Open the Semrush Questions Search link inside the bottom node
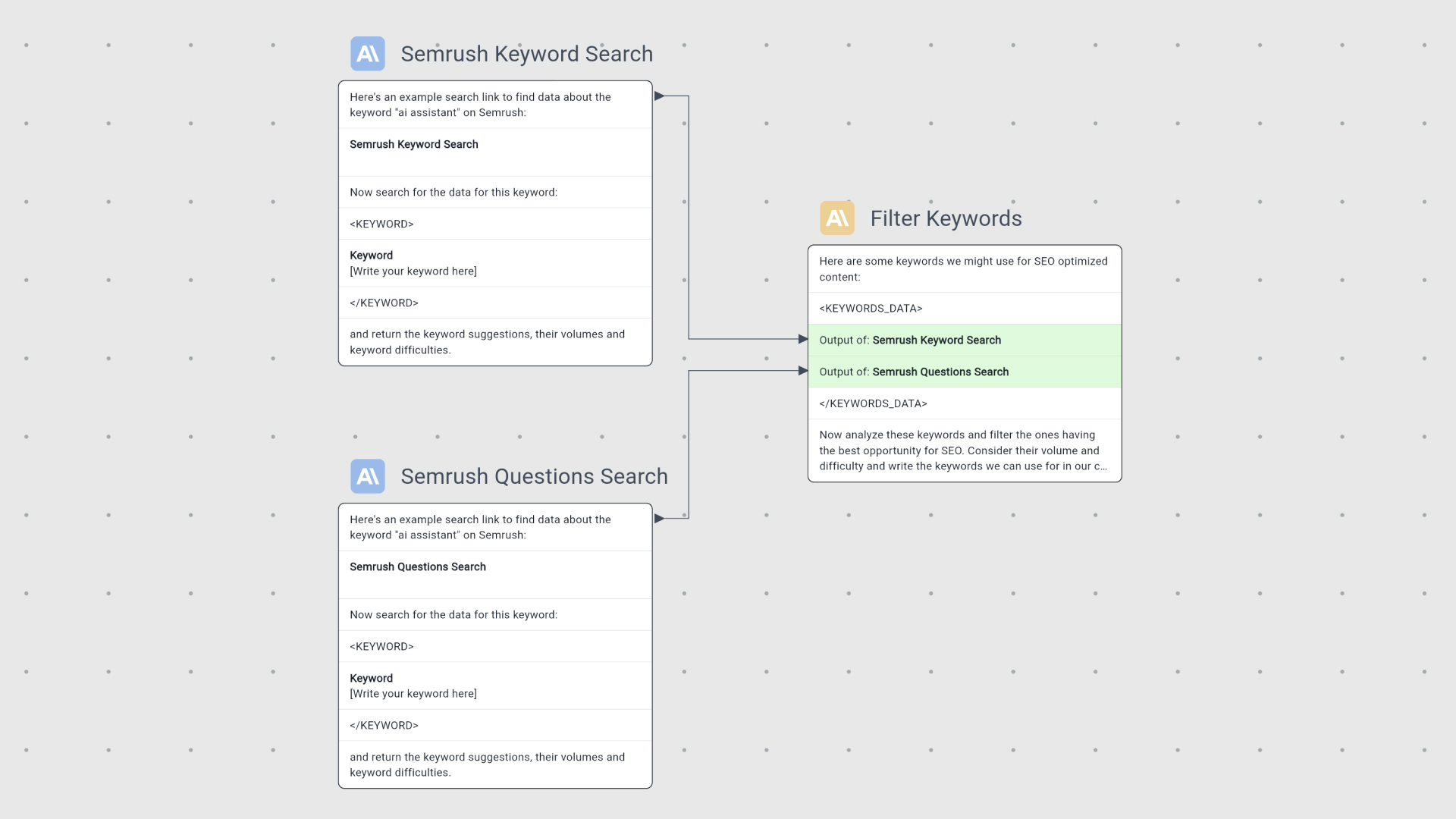The width and height of the screenshot is (1456, 819). point(417,566)
